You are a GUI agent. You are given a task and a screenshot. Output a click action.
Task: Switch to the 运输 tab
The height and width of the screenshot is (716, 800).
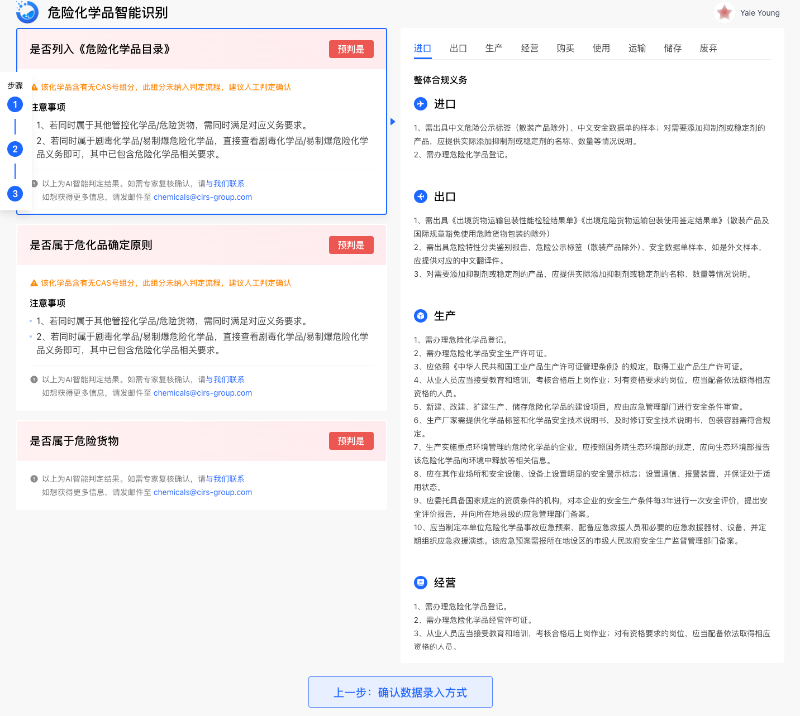(637, 48)
